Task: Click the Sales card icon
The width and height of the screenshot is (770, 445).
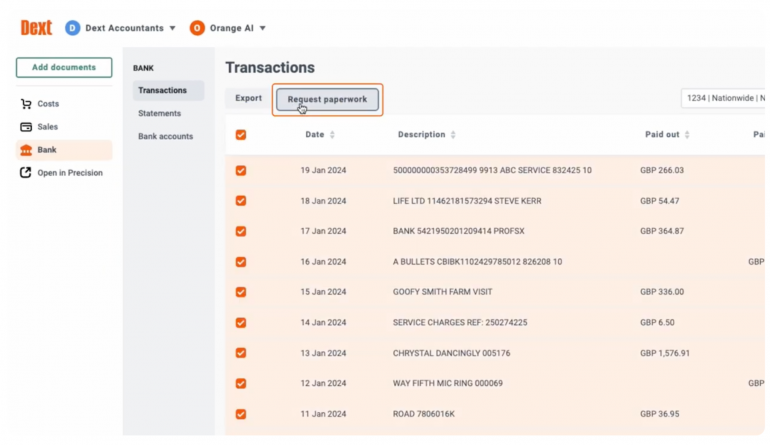Action: (26, 127)
